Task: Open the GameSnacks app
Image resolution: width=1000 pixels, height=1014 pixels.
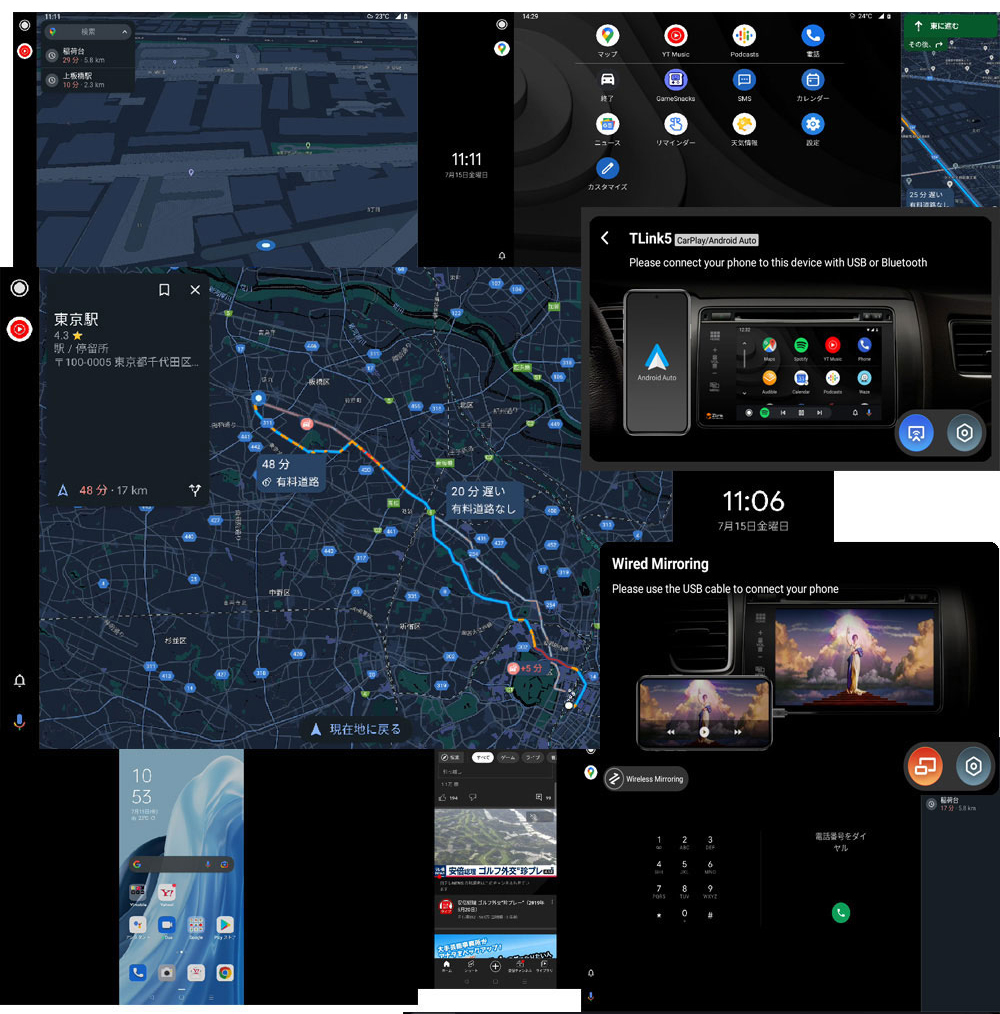Action: pyautogui.click(x=675, y=80)
